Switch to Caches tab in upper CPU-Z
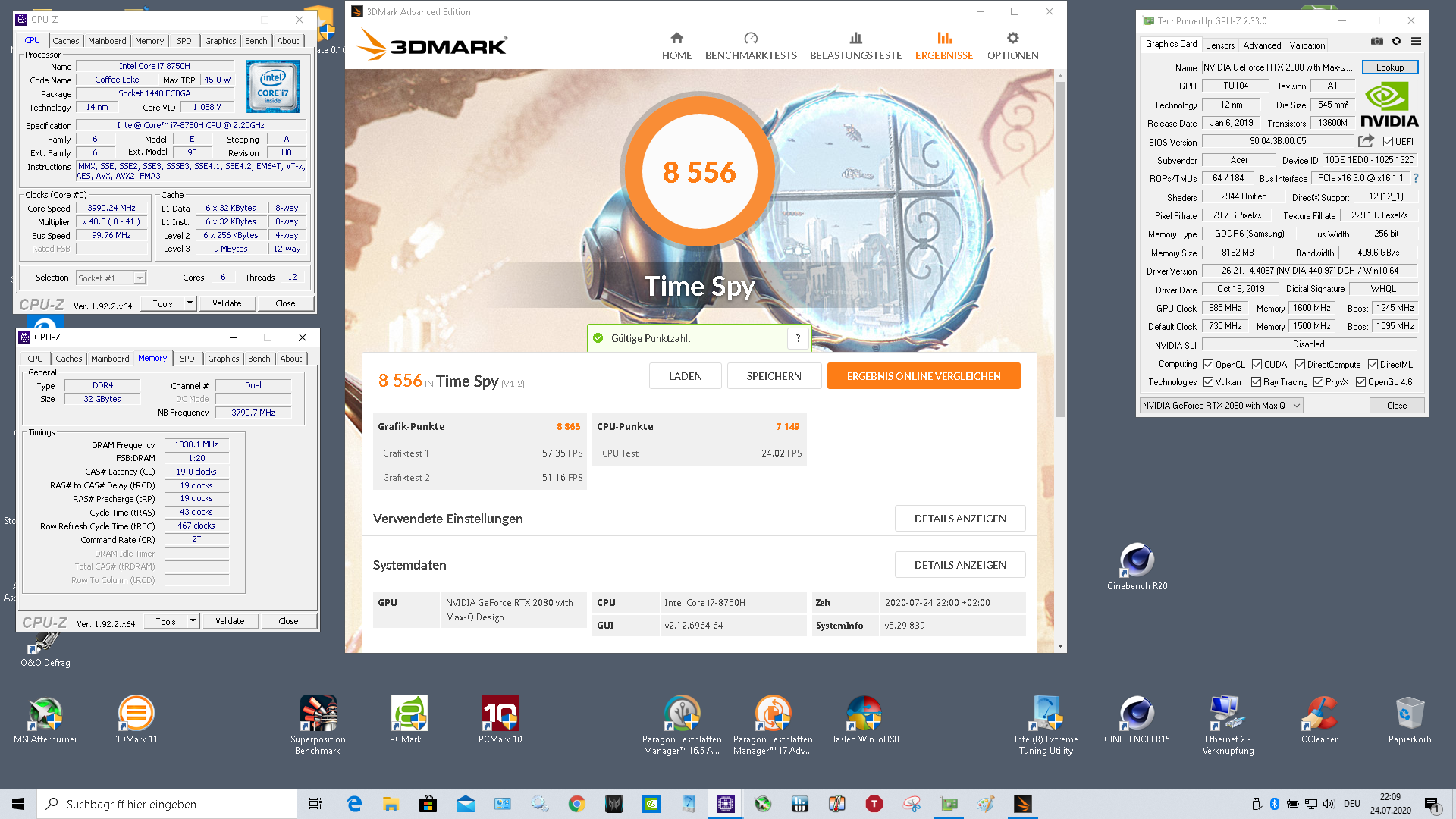 (x=66, y=41)
